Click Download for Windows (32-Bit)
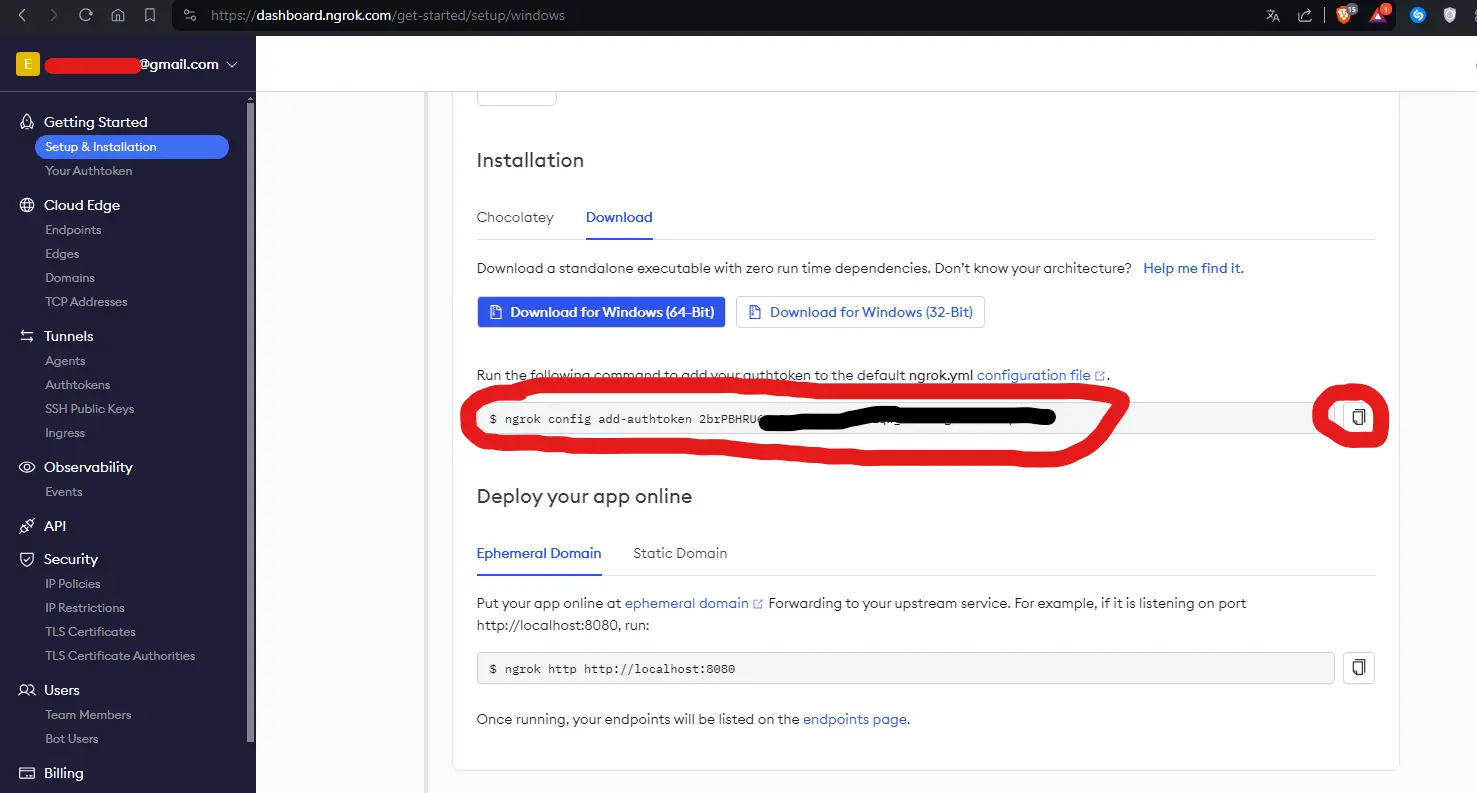 (x=860, y=312)
